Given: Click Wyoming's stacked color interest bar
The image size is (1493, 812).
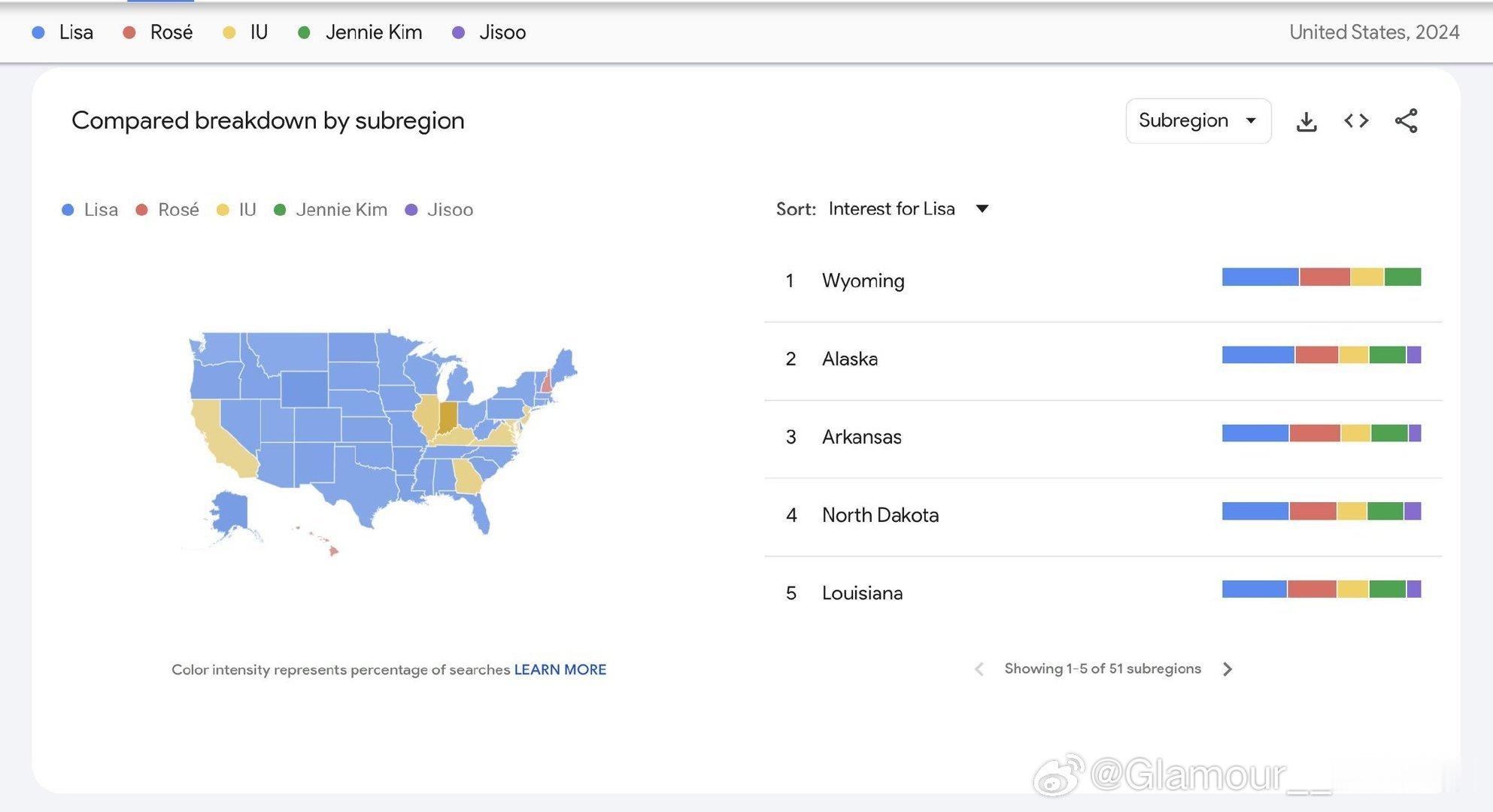Looking at the screenshot, I should click(1321, 277).
